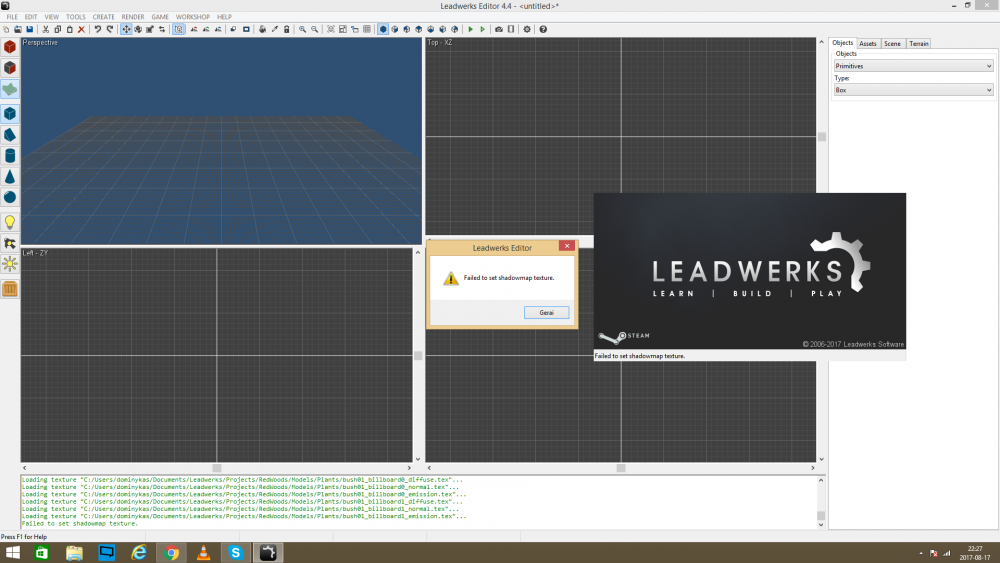This screenshot has width=1000, height=563.
Task: Select the sphere primitive tool
Action: point(10,197)
